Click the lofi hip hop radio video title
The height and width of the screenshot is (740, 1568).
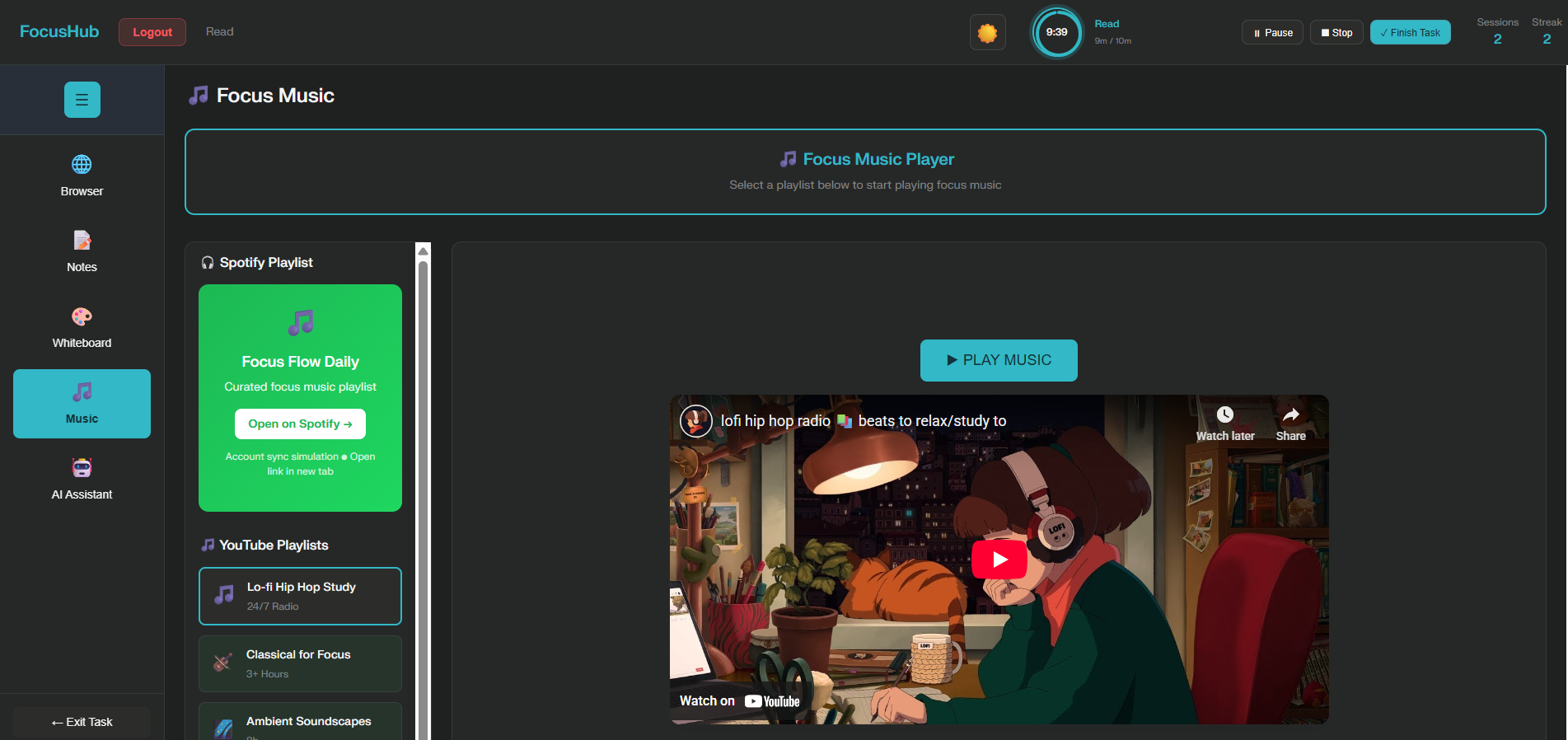point(864,421)
